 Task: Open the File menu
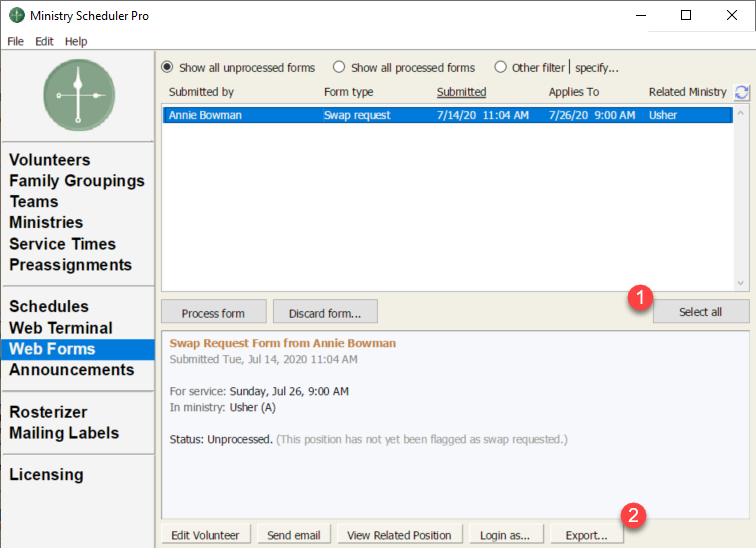[x=15, y=41]
